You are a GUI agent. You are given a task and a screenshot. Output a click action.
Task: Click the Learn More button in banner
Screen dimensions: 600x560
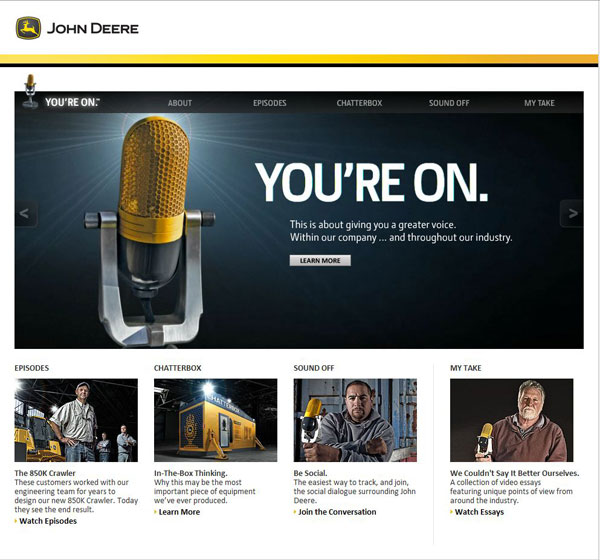coord(320,260)
